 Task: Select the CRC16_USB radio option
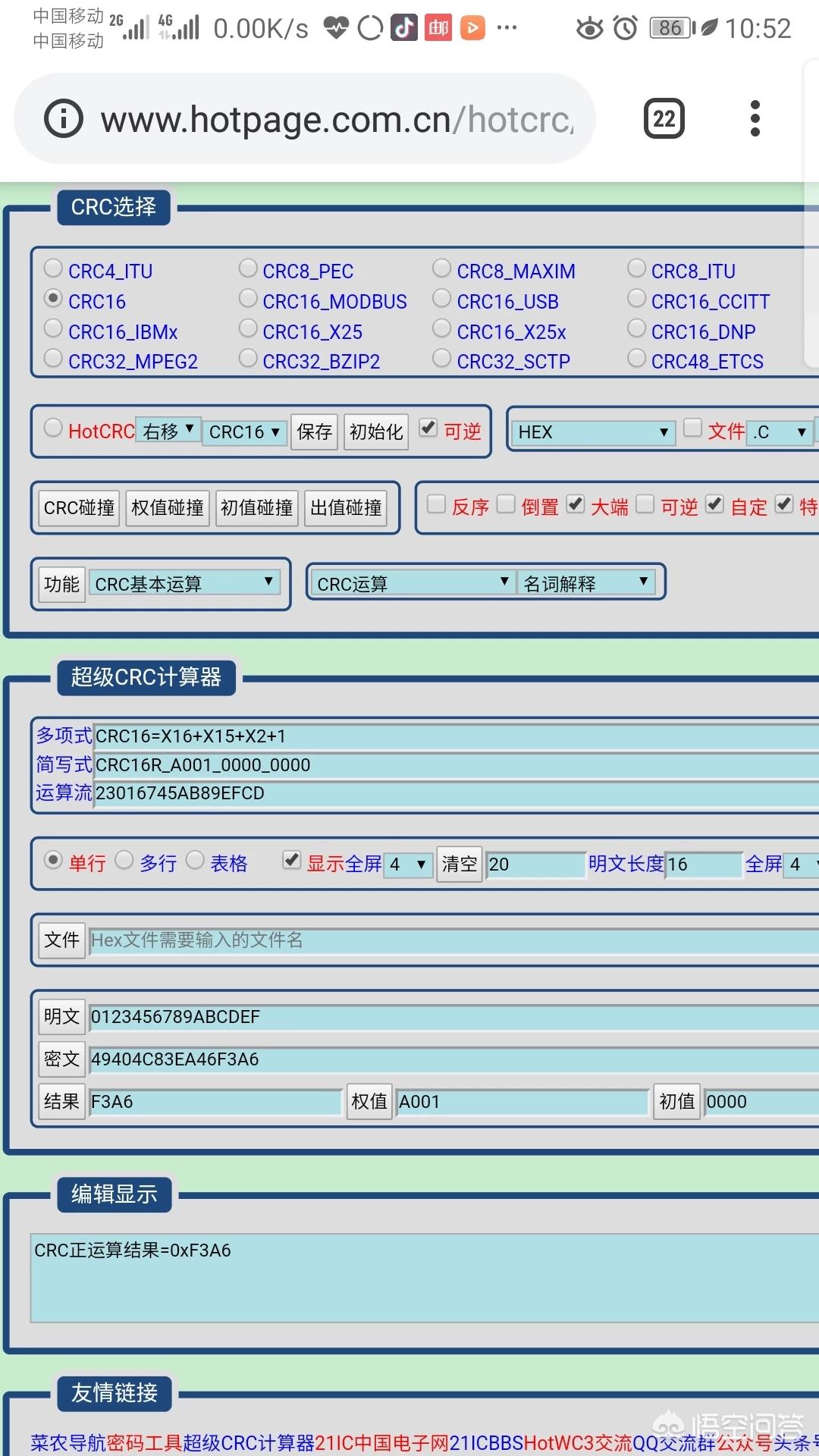(x=442, y=298)
